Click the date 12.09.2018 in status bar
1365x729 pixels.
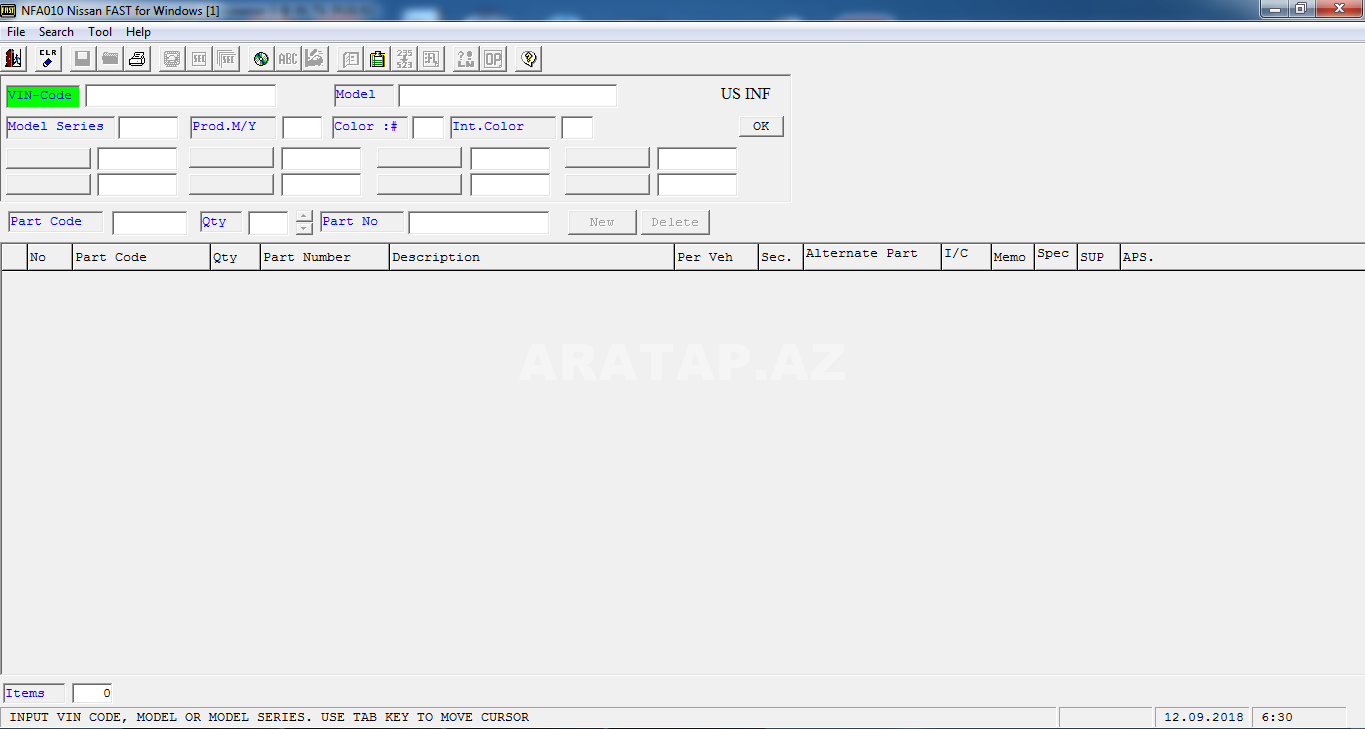(1204, 717)
